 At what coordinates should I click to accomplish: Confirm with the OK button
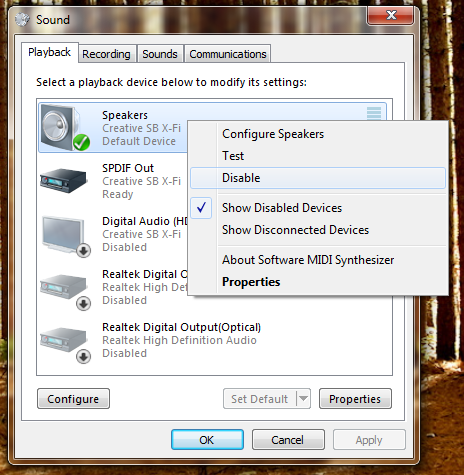point(207,440)
